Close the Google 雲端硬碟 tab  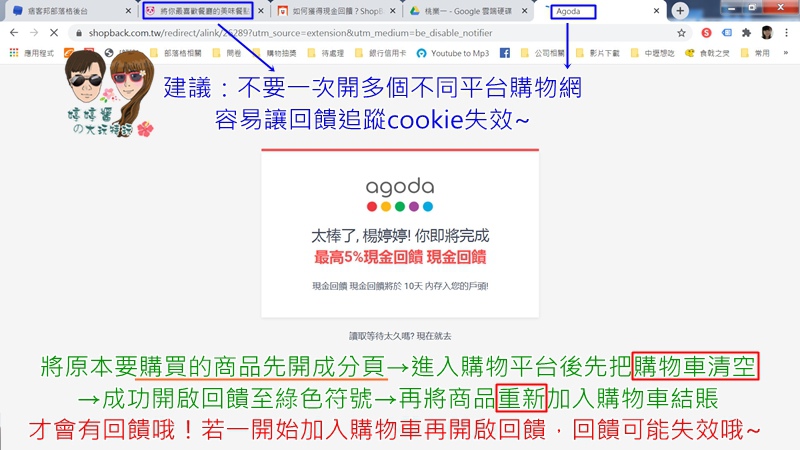click(524, 11)
